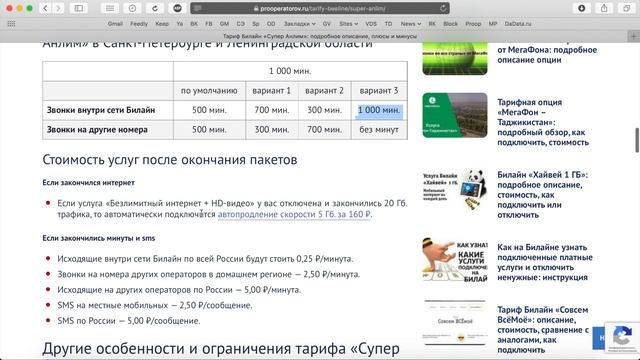Open the Feedly bookmark

[139, 24]
